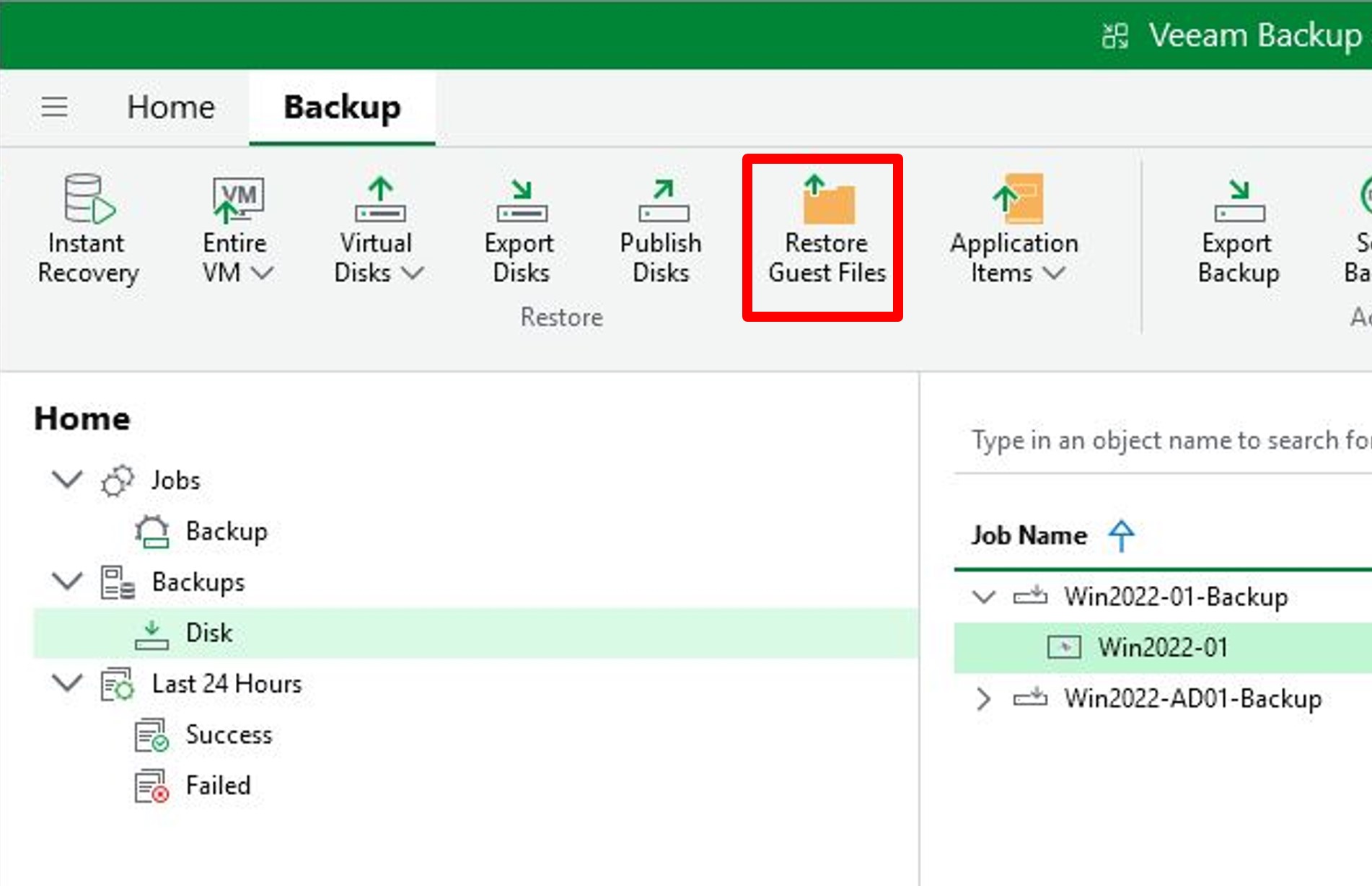Click the Veeam Backup title icon

[1115, 35]
